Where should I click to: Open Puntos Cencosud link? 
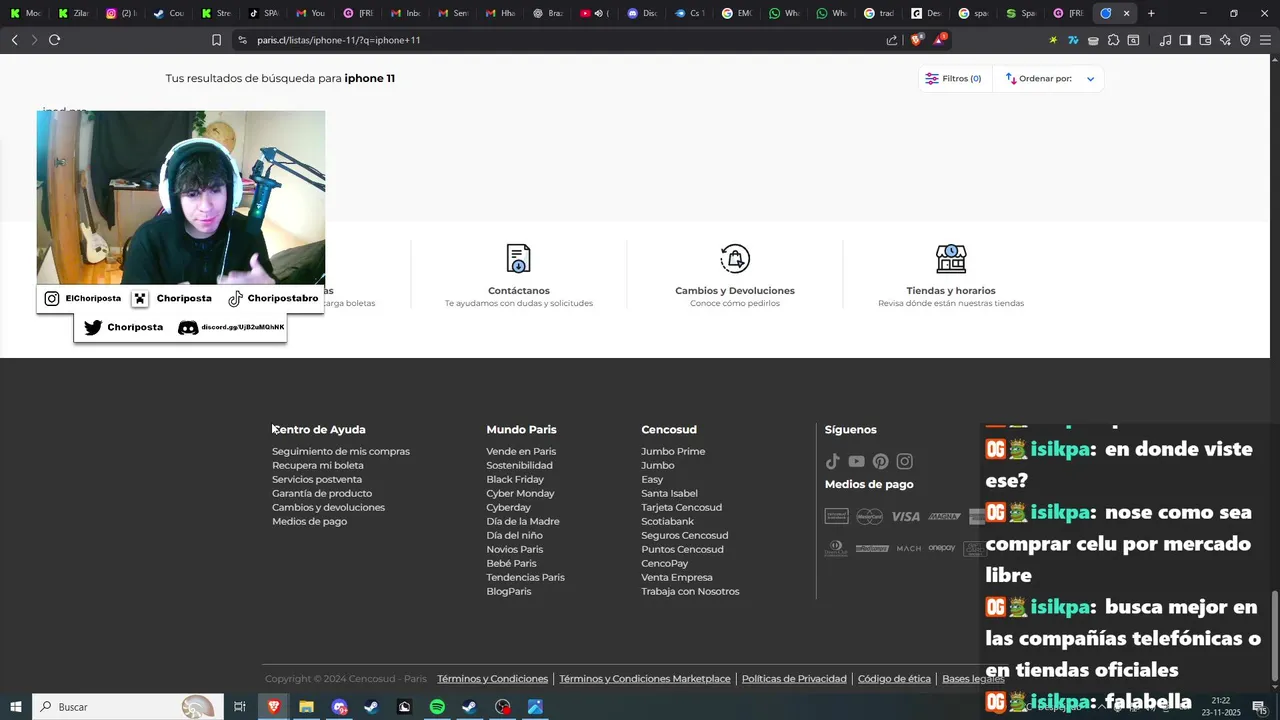(682, 549)
